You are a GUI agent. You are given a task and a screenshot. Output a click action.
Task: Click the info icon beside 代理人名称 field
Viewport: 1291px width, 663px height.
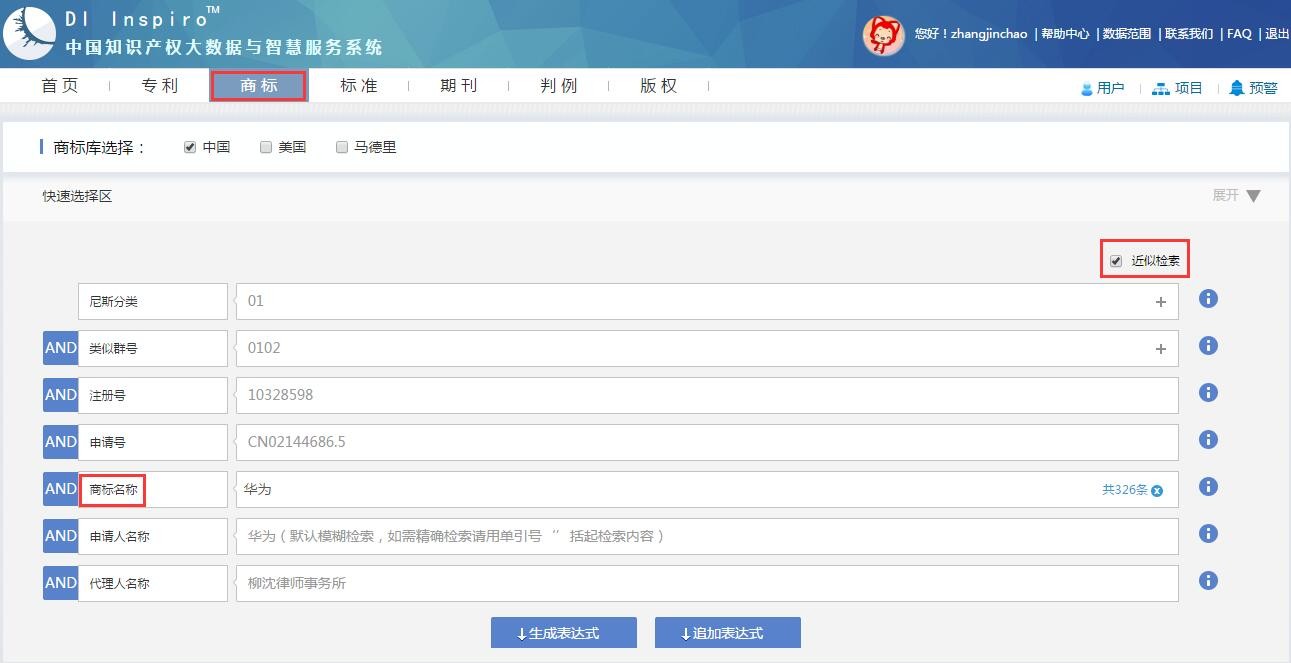pos(1208,581)
